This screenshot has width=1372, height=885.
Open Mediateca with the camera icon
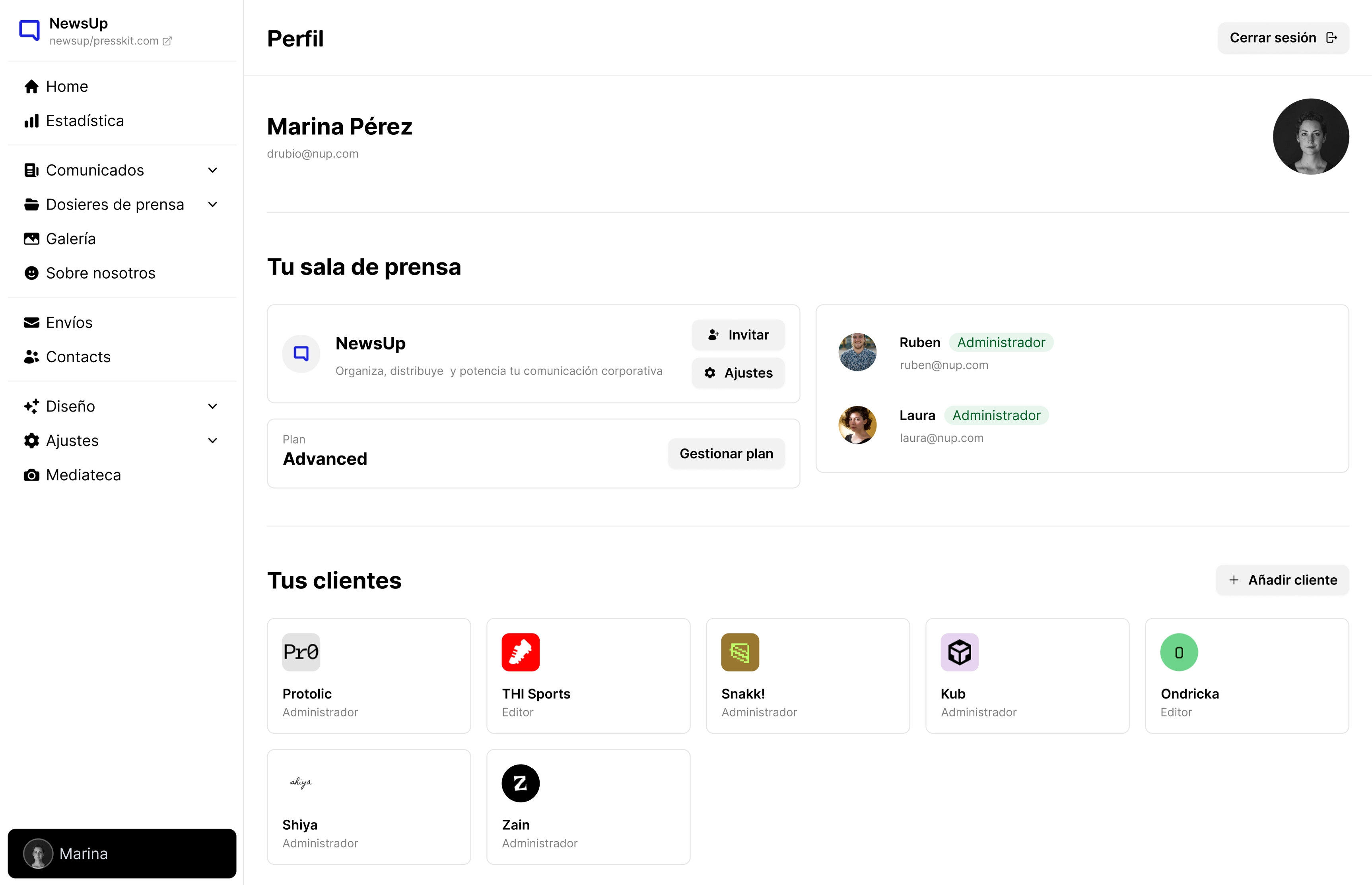(31, 475)
